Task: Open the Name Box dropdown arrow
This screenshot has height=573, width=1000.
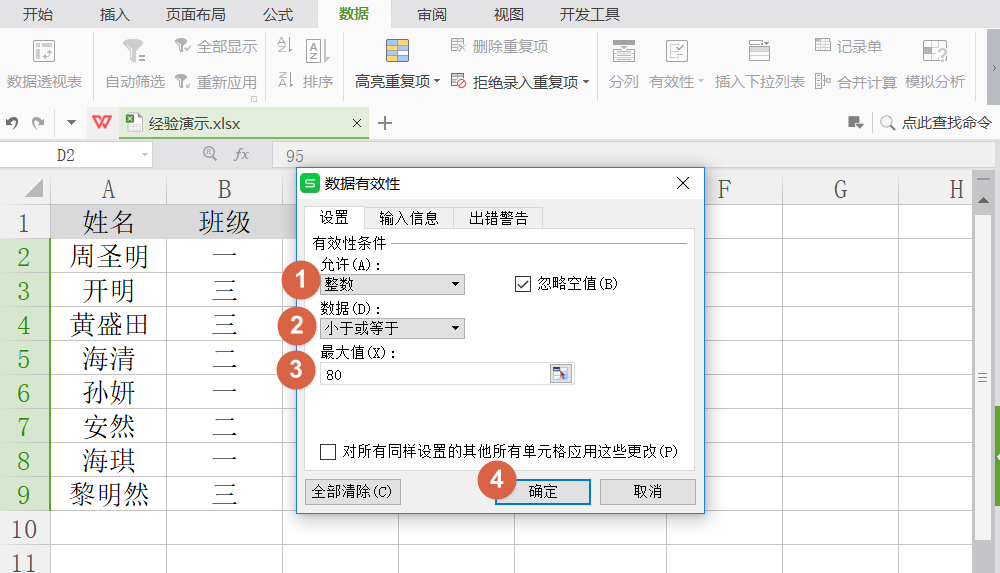Action: pyautogui.click(x=145, y=154)
